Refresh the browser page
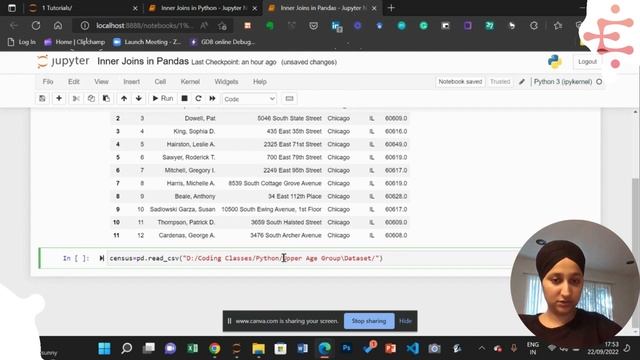Screen dimensions: 640x360 [x=36, y=26]
